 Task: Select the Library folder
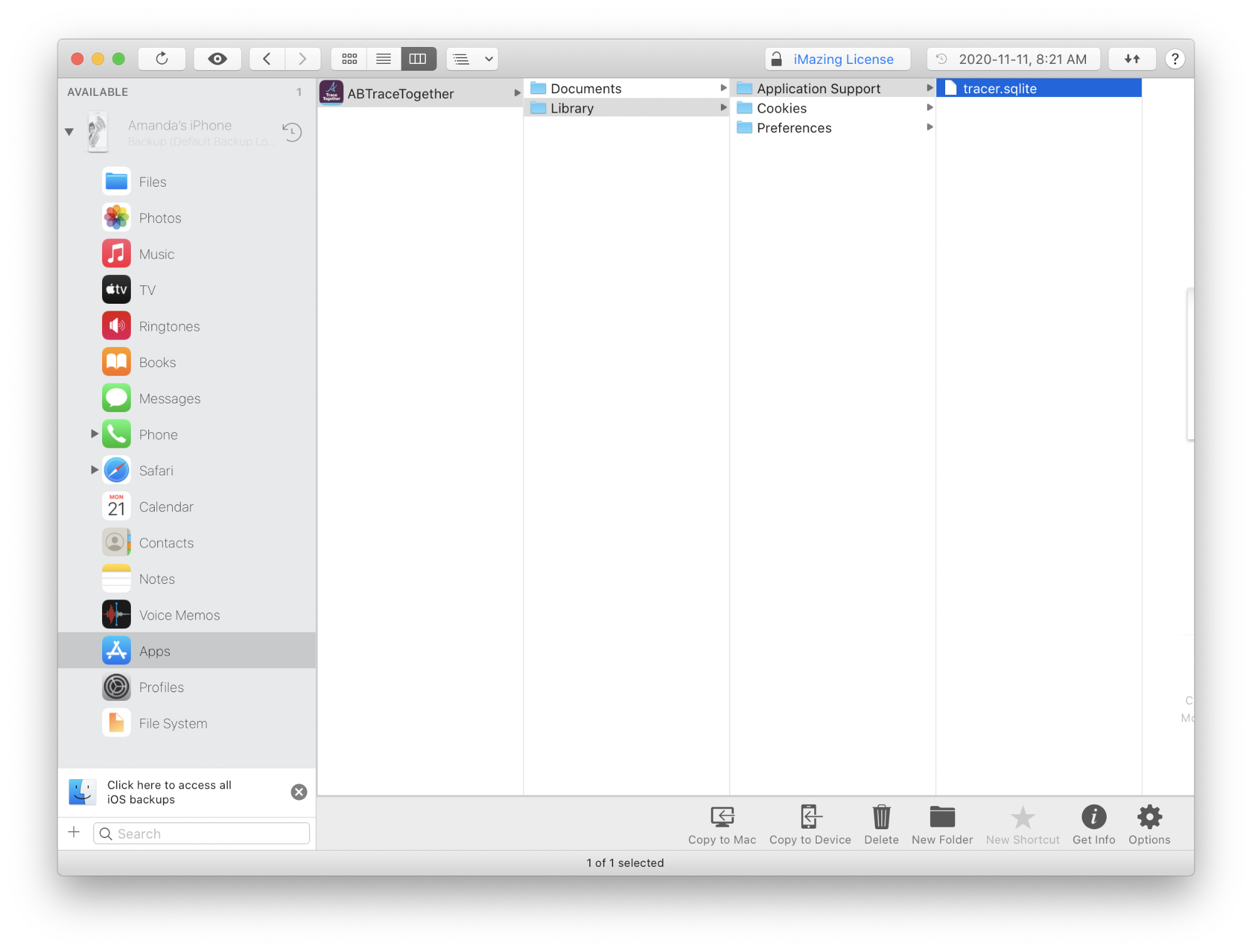coord(626,108)
